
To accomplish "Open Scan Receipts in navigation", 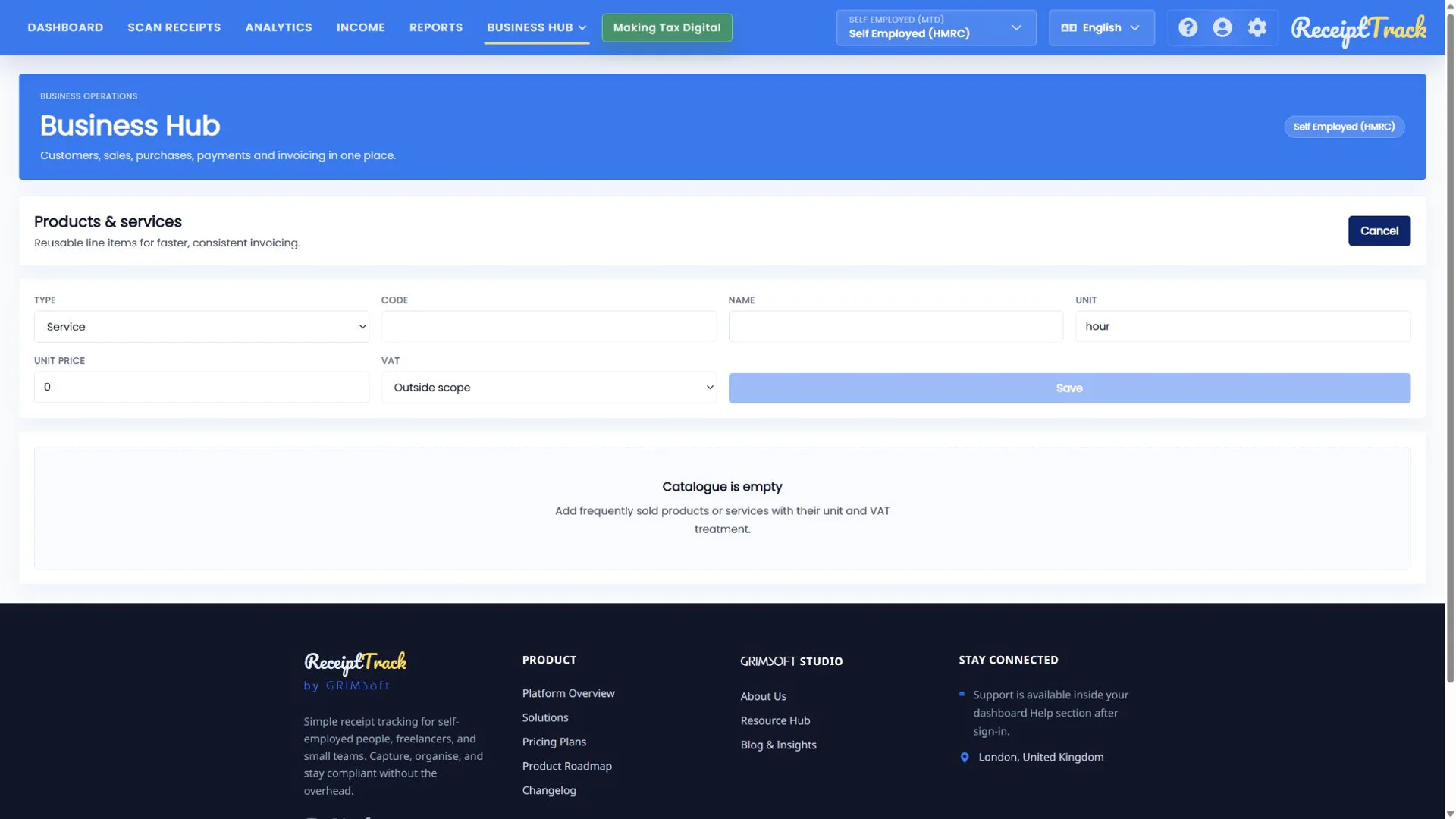I will coord(174,27).
